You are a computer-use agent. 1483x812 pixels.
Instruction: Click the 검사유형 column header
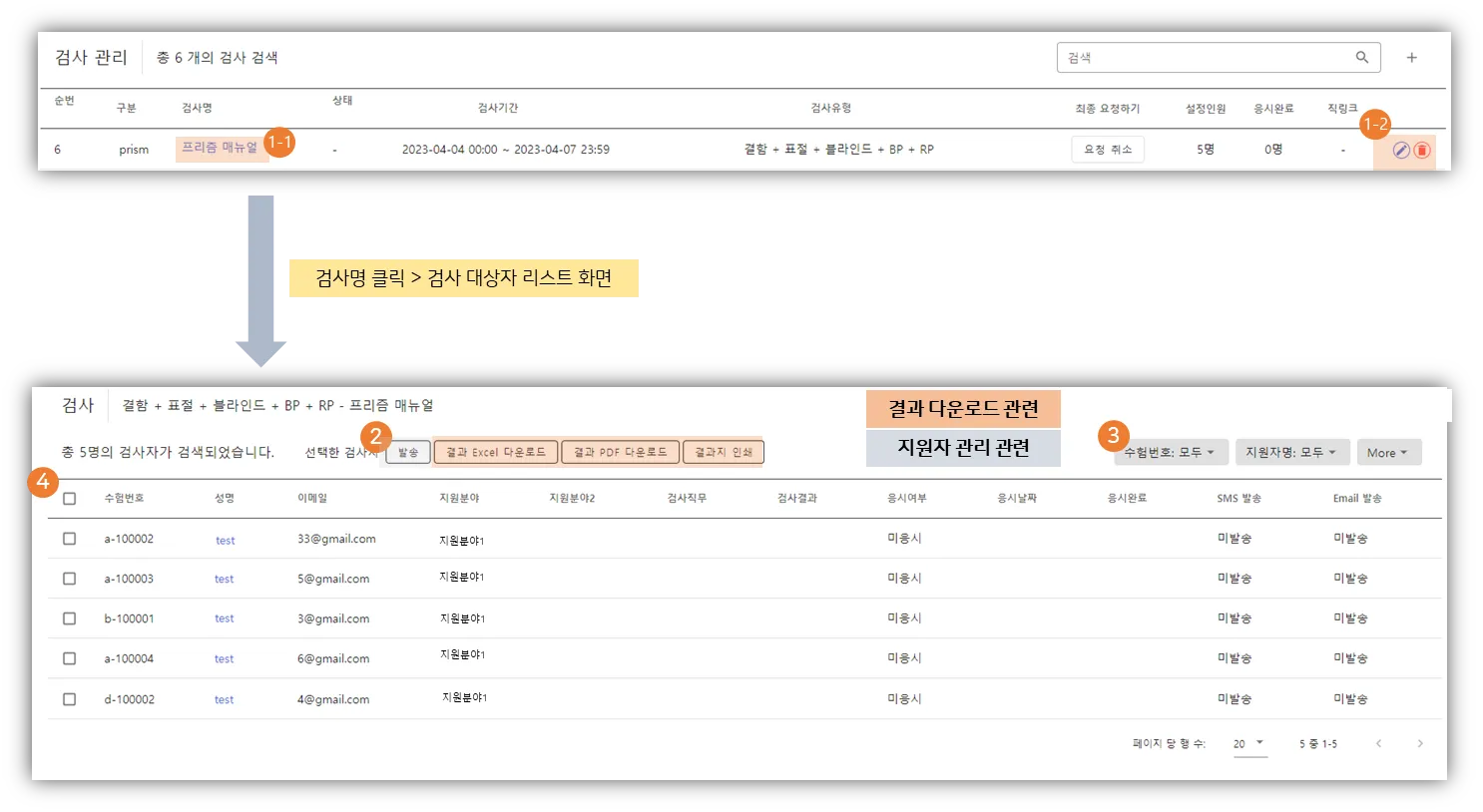pos(830,108)
